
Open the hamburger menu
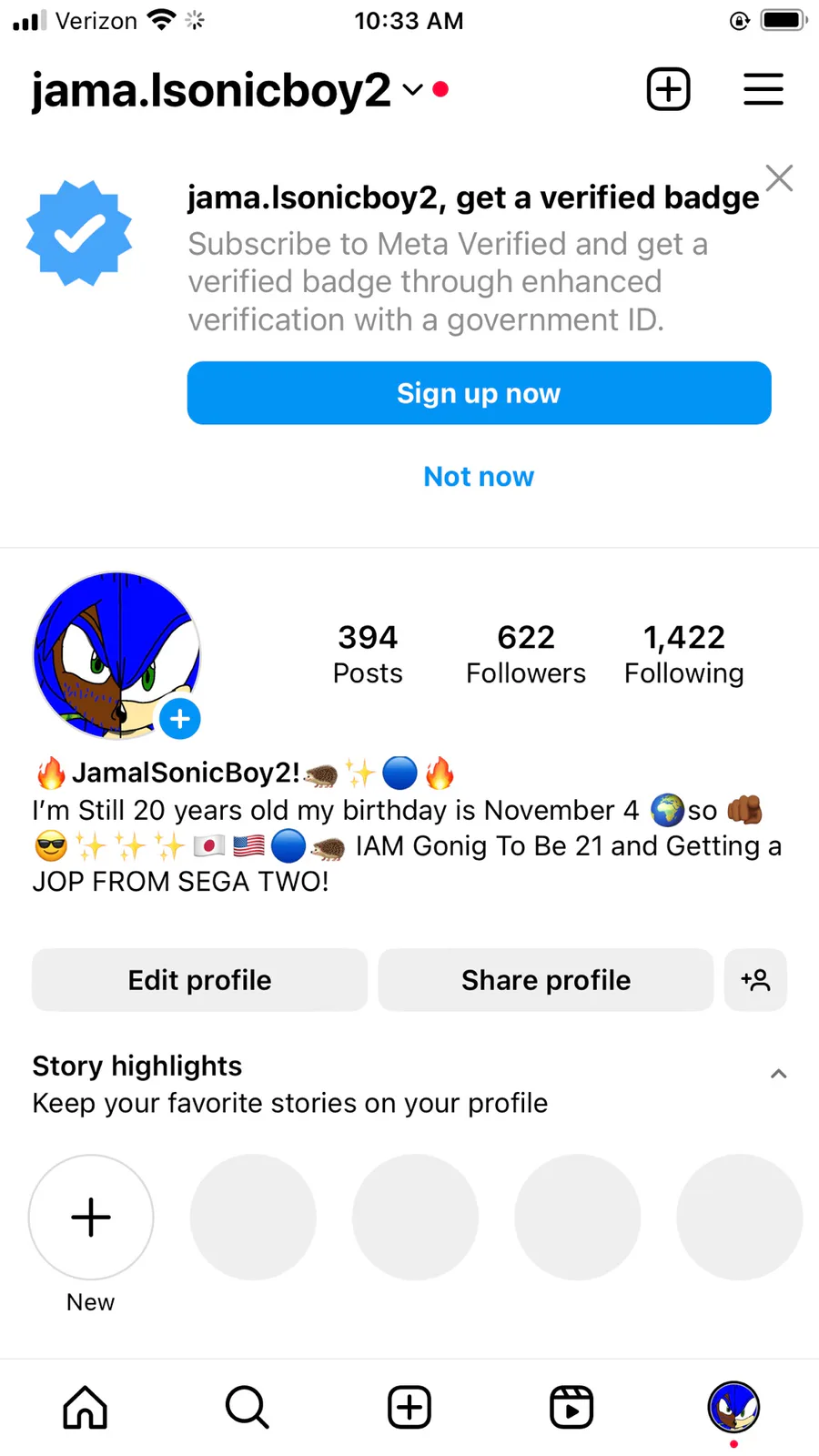763,89
